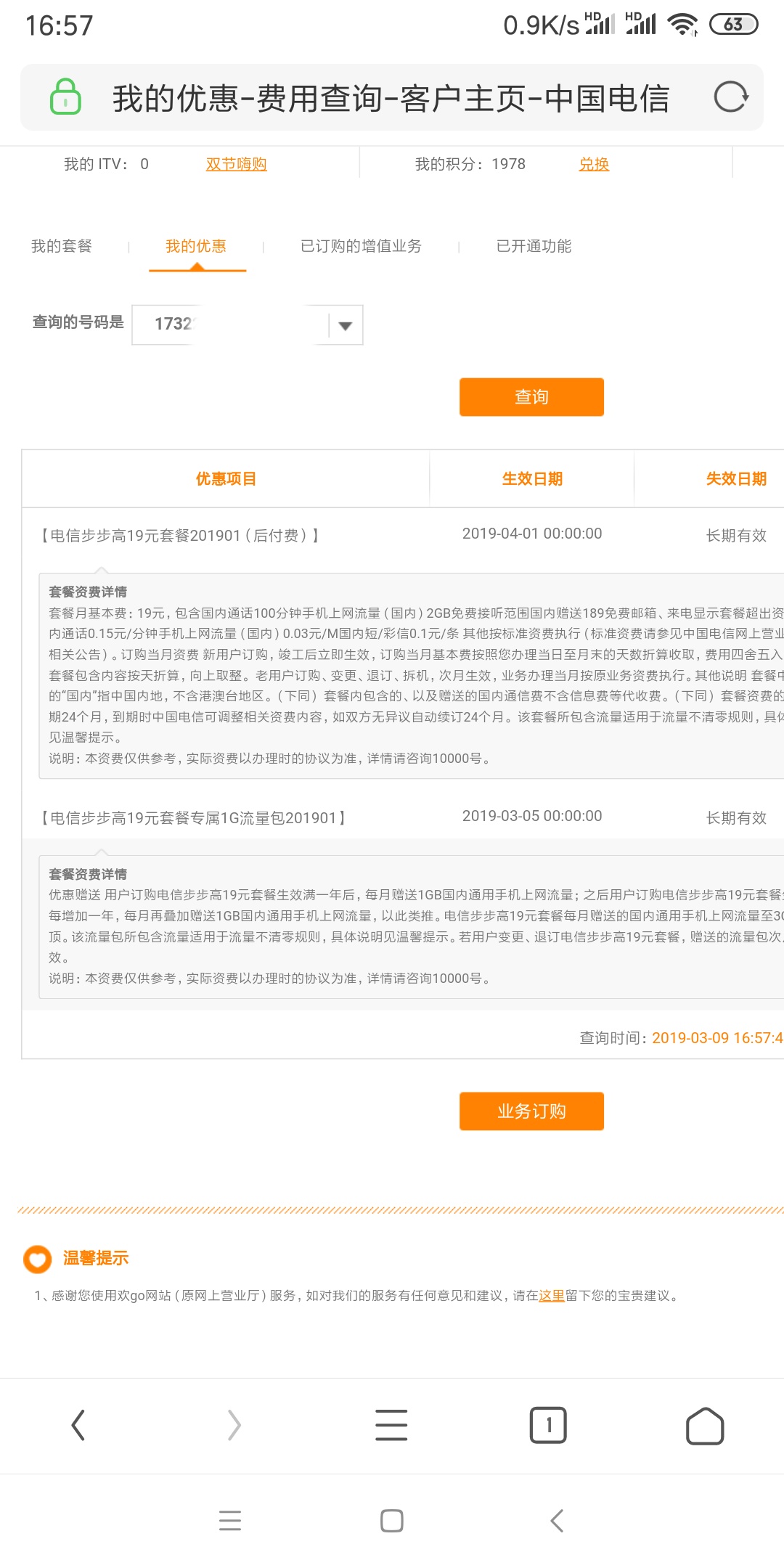
Task: Open the browser tab switcher showing 1
Action: coord(548,1425)
